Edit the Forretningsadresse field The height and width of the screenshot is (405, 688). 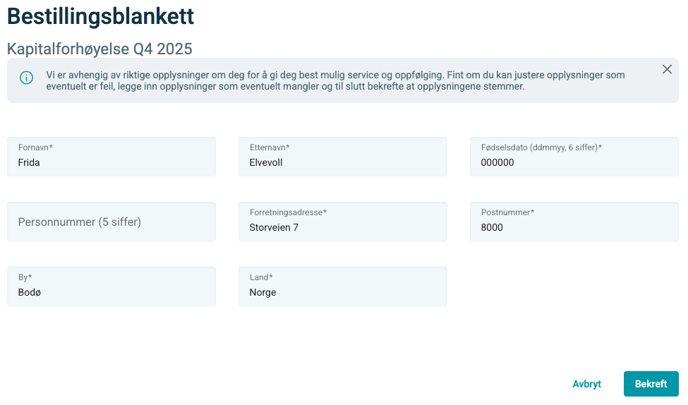tap(342, 222)
